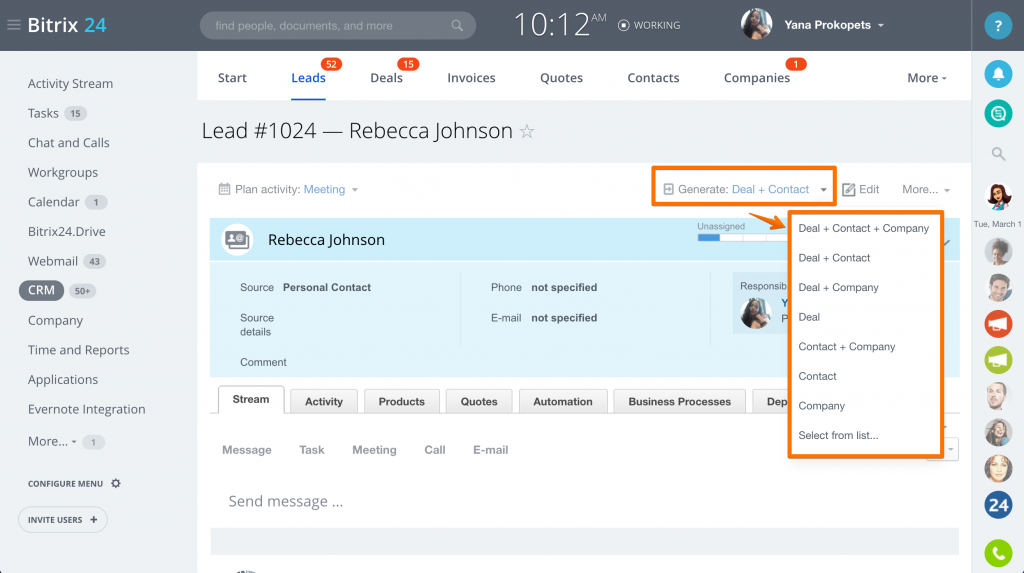Click the contact card icon beside Rebecca Johnson

tap(236, 240)
